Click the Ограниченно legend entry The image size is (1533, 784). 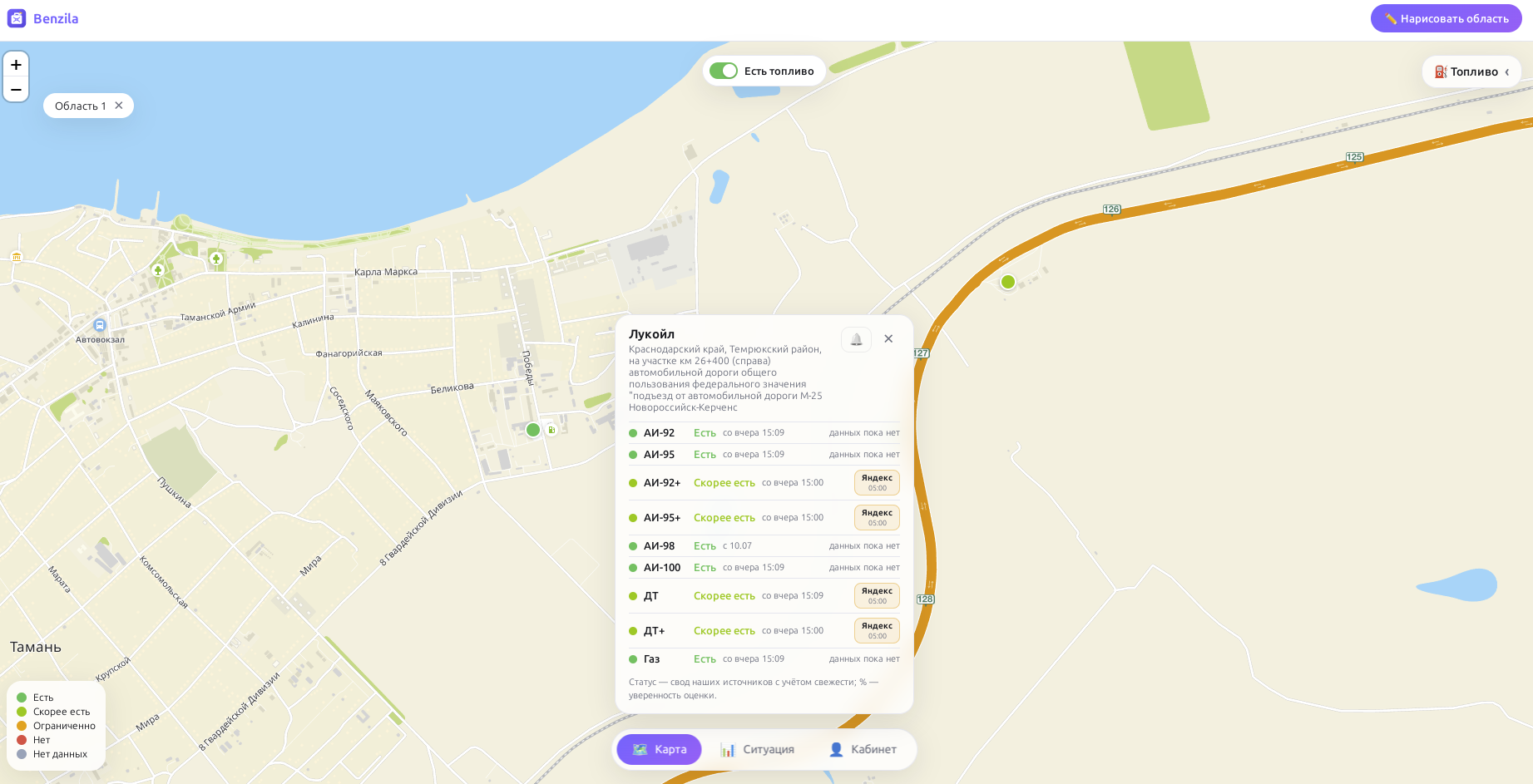coord(56,726)
